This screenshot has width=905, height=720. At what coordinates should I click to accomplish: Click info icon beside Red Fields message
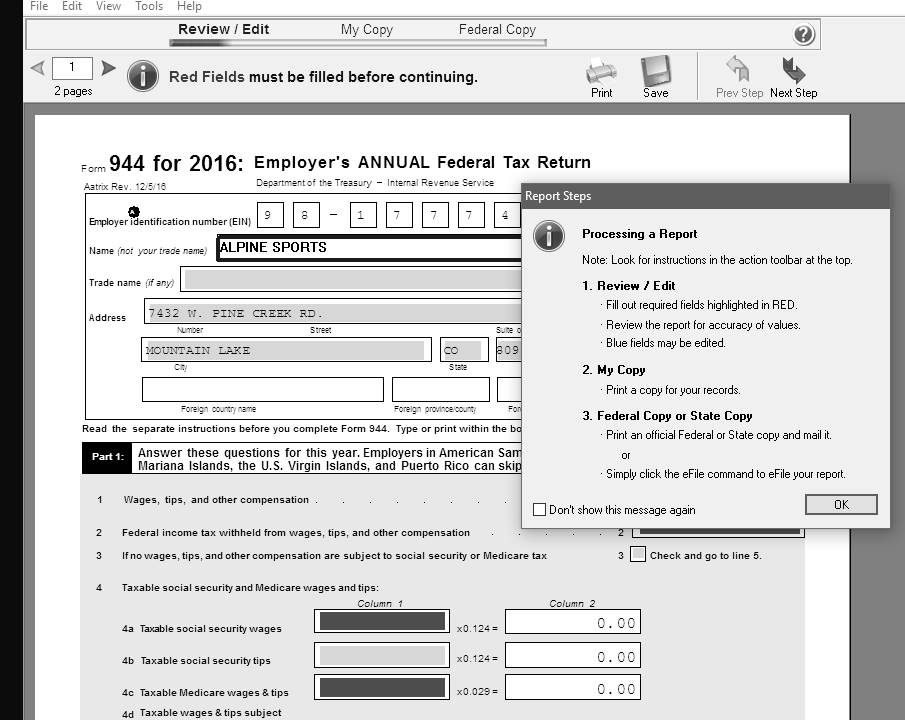click(x=143, y=76)
